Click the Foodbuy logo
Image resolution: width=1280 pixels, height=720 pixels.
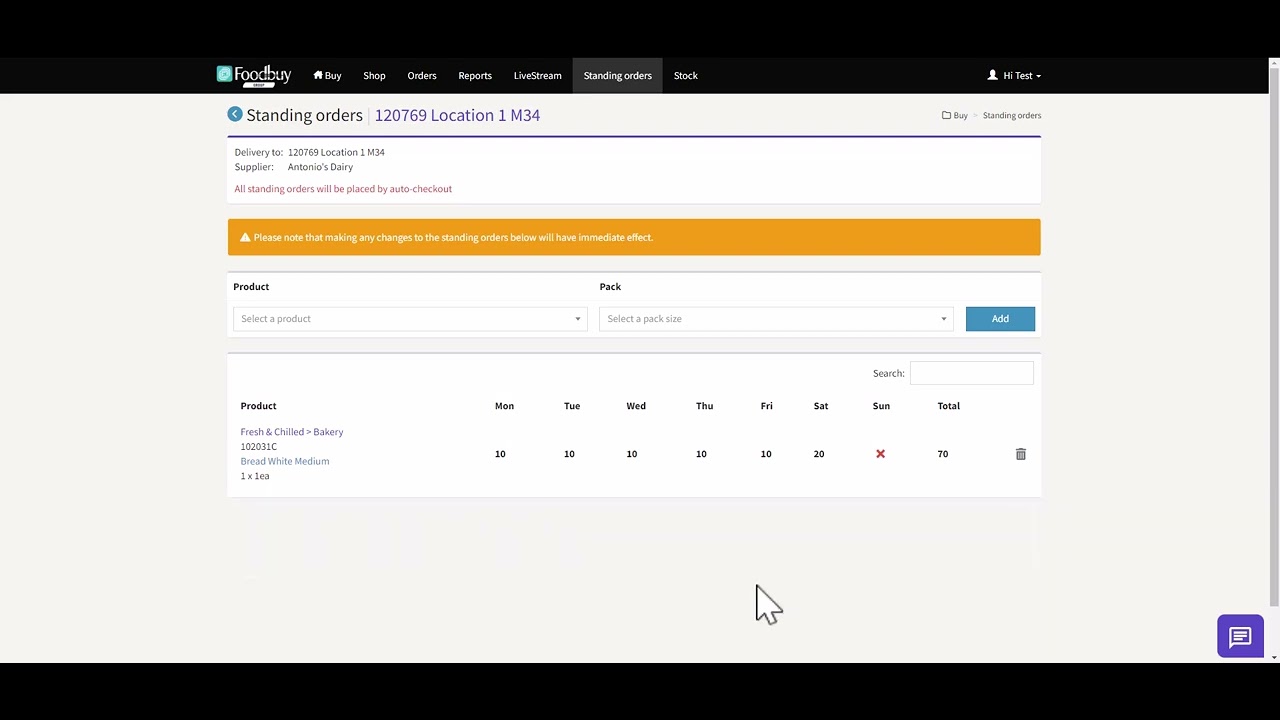[254, 76]
